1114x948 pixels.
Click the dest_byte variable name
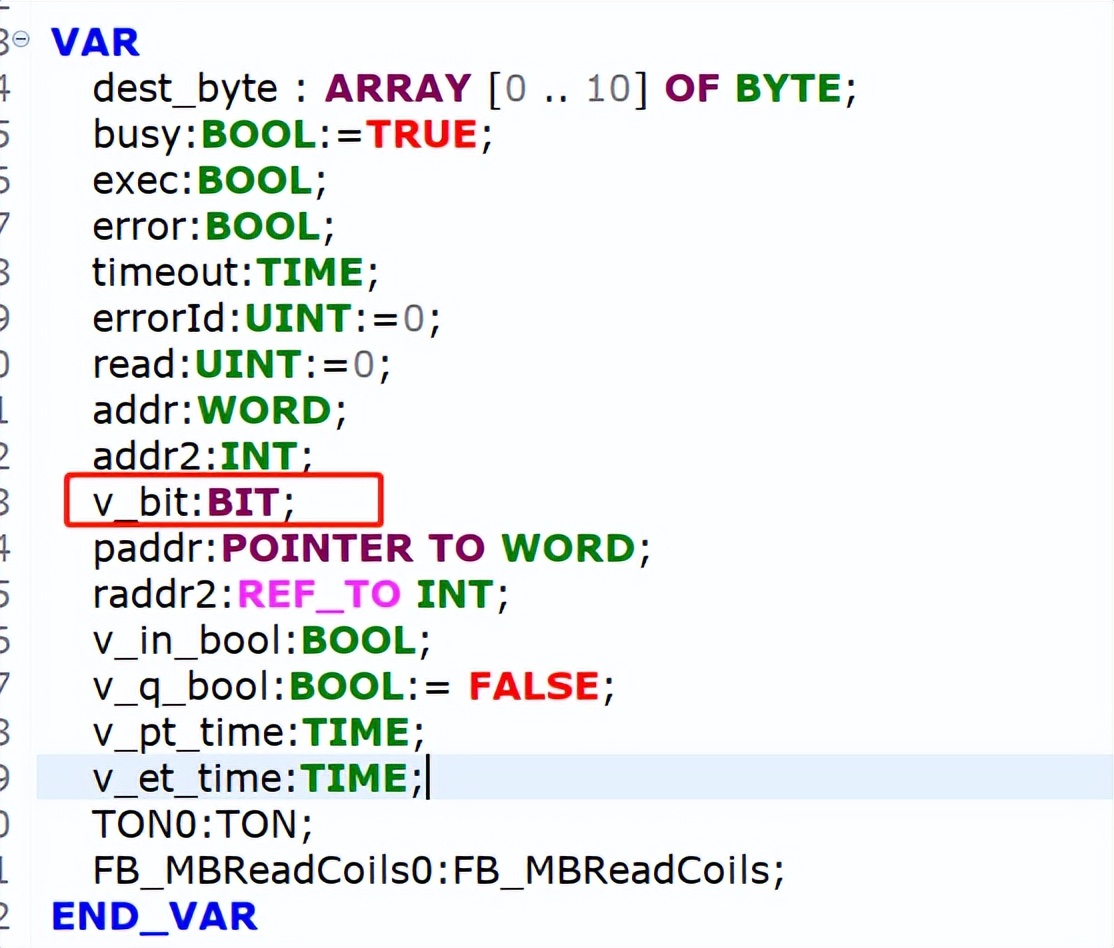tap(185, 90)
